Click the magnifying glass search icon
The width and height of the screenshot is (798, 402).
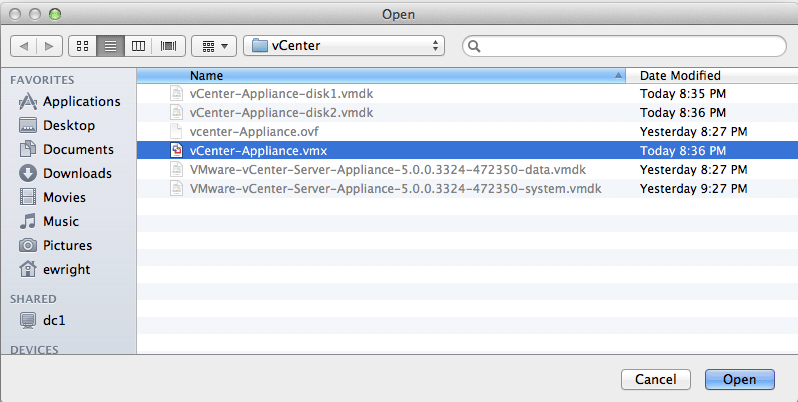pos(474,46)
